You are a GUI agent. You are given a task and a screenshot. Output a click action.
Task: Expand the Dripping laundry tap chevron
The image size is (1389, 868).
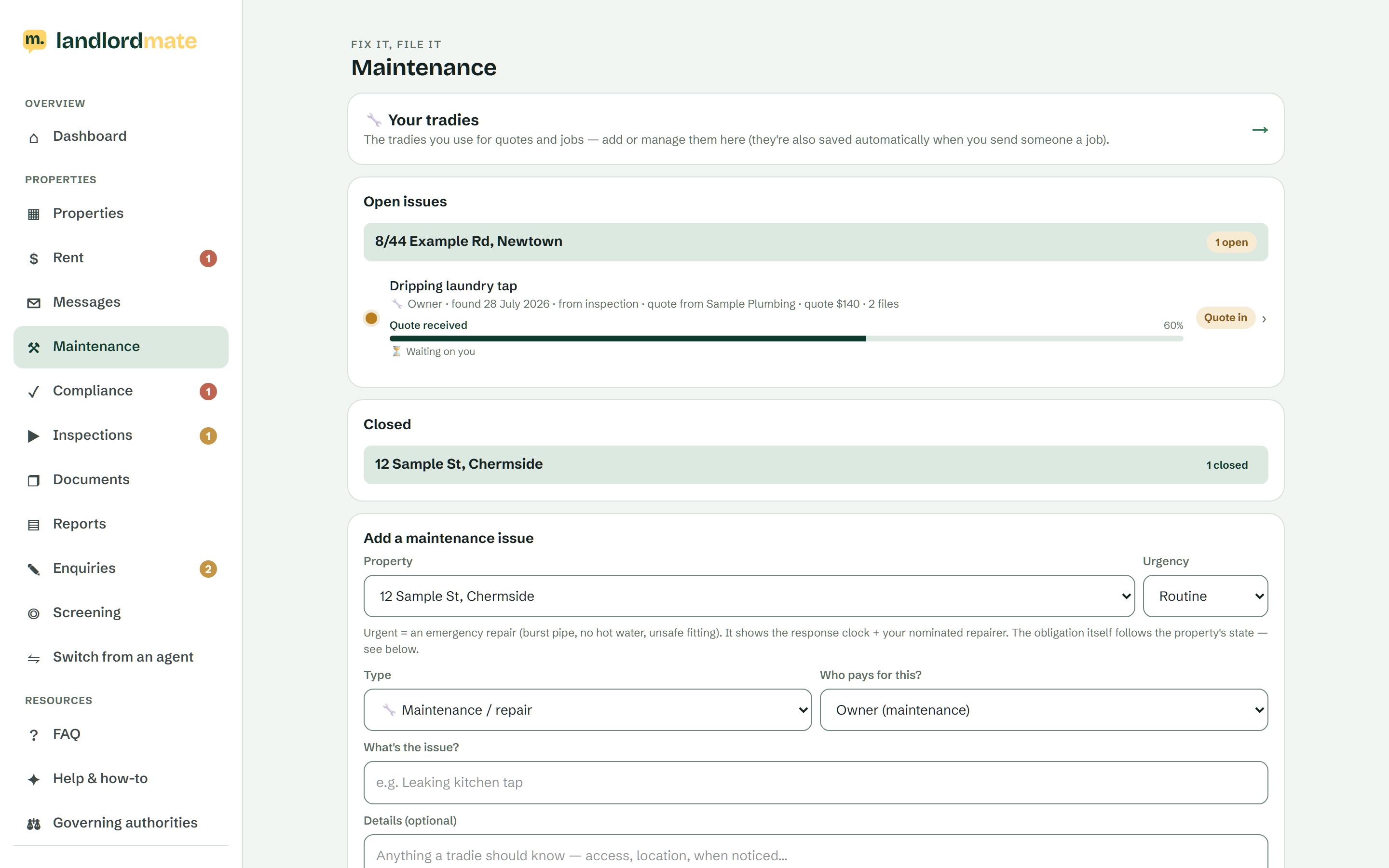[1264, 319]
